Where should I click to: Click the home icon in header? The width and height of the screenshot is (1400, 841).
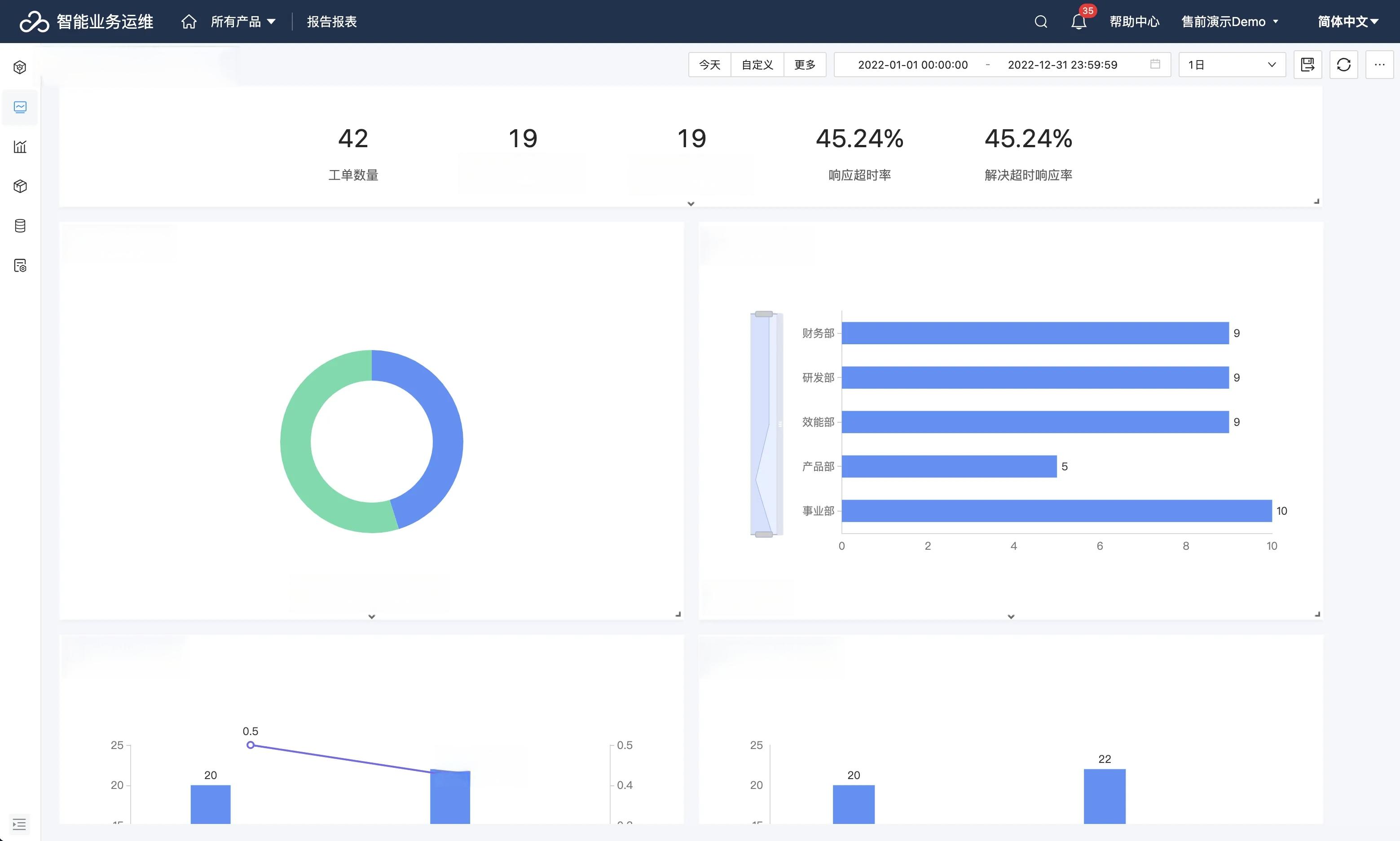pyautogui.click(x=189, y=22)
